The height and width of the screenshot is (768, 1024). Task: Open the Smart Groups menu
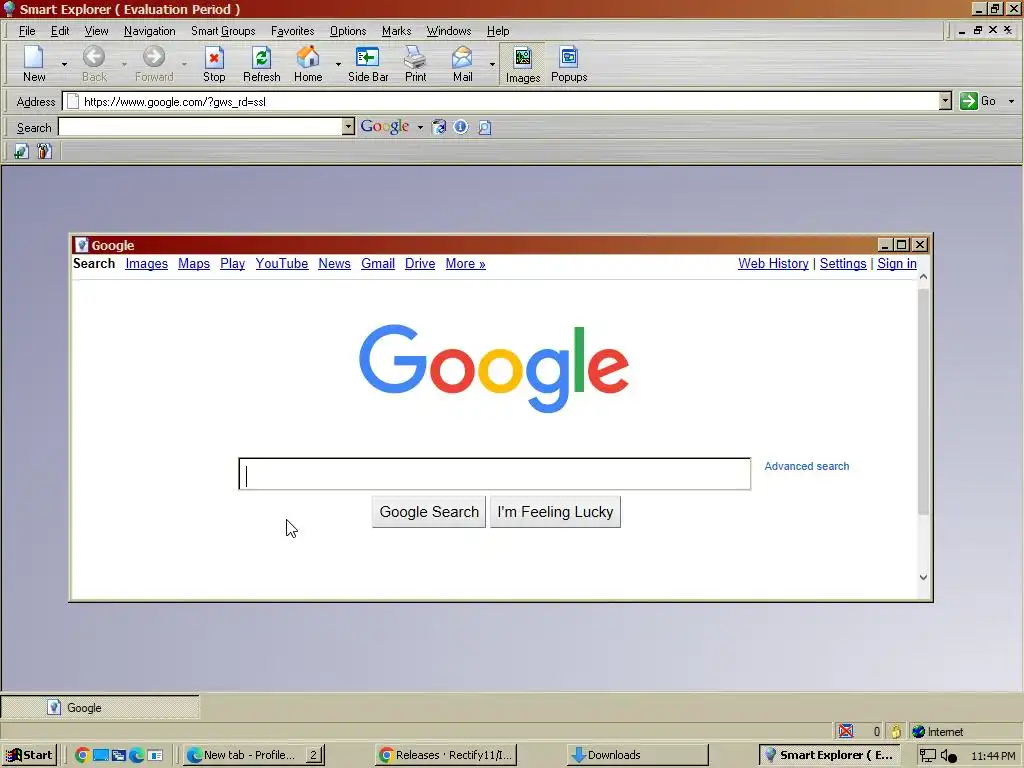coord(223,31)
